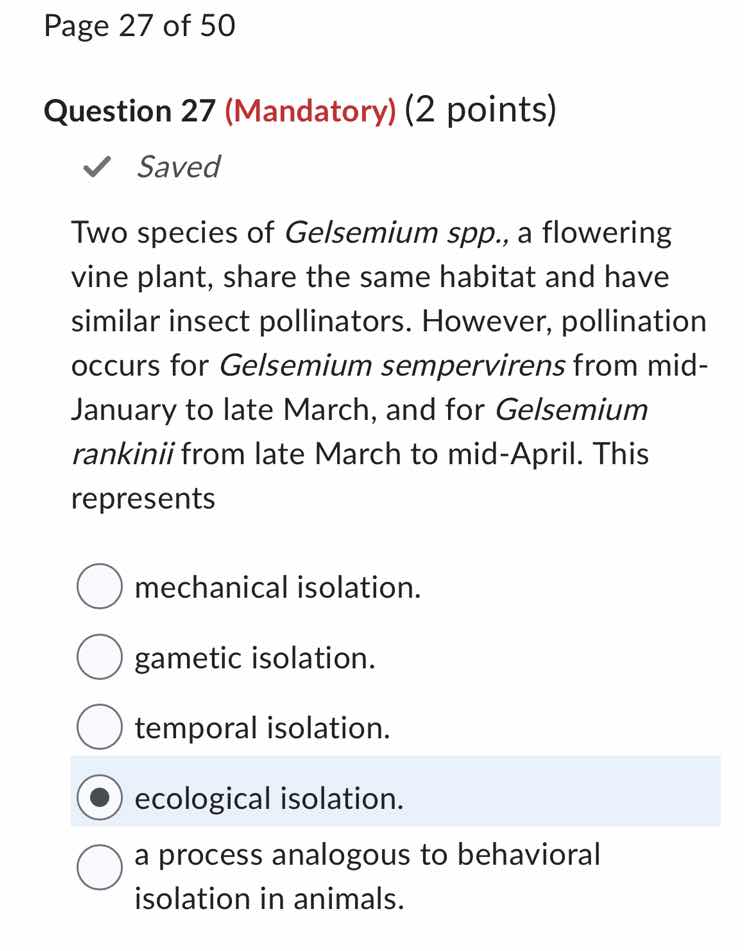Click the "(2 points)" text
Screen dimensions: 744x951
point(481,110)
